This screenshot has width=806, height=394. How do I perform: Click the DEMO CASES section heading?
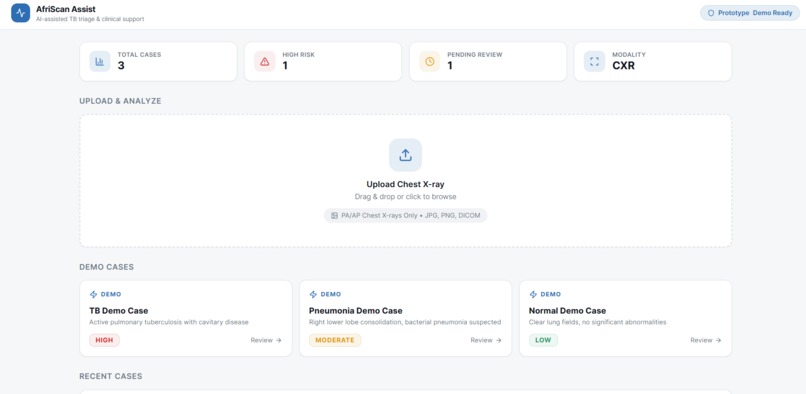[x=106, y=267]
